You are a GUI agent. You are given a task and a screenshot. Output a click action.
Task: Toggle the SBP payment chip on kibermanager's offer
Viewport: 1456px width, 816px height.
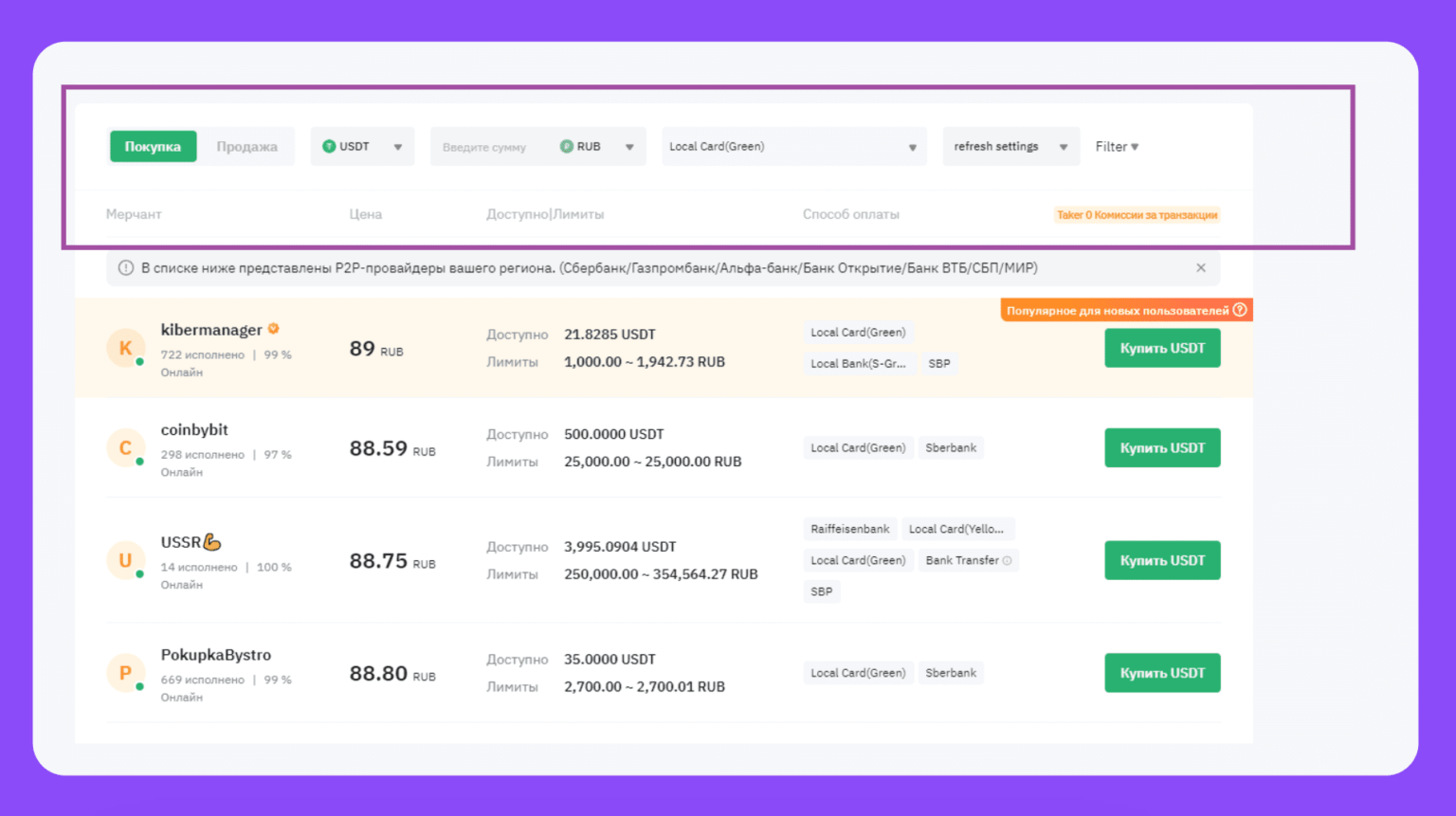pyautogui.click(x=939, y=363)
